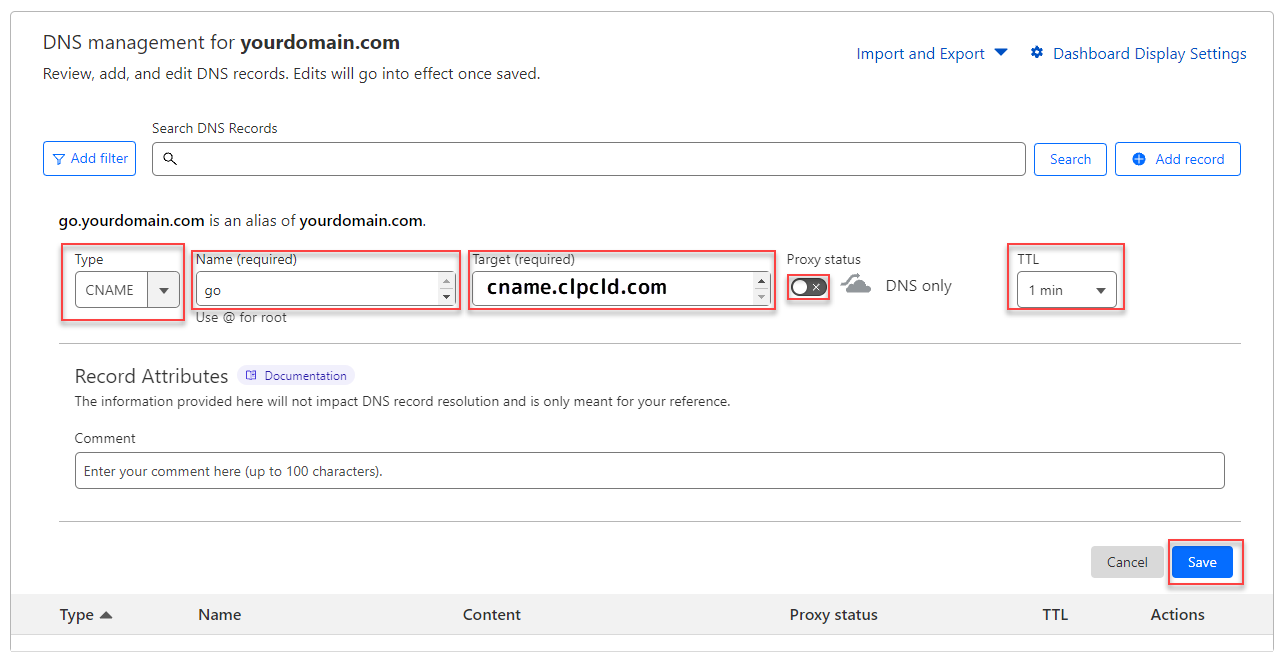Click the Add filter funnel icon
Image resolution: width=1283 pixels, height=652 pixels.
coord(59,158)
